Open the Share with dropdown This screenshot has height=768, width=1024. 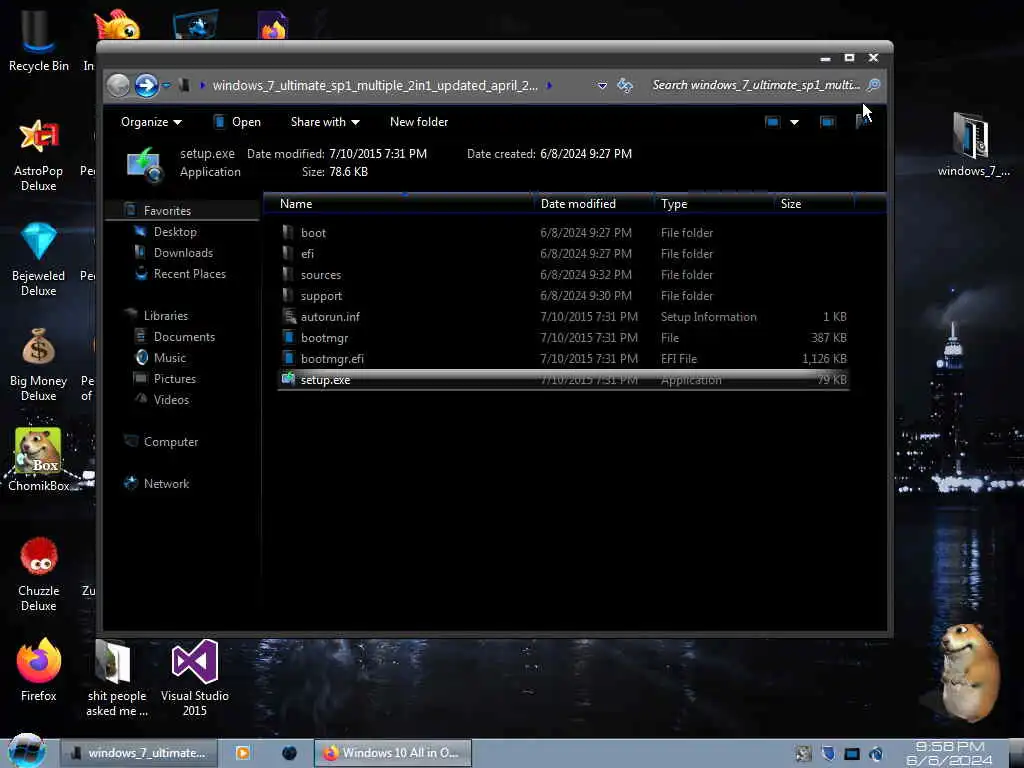tap(325, 122)
